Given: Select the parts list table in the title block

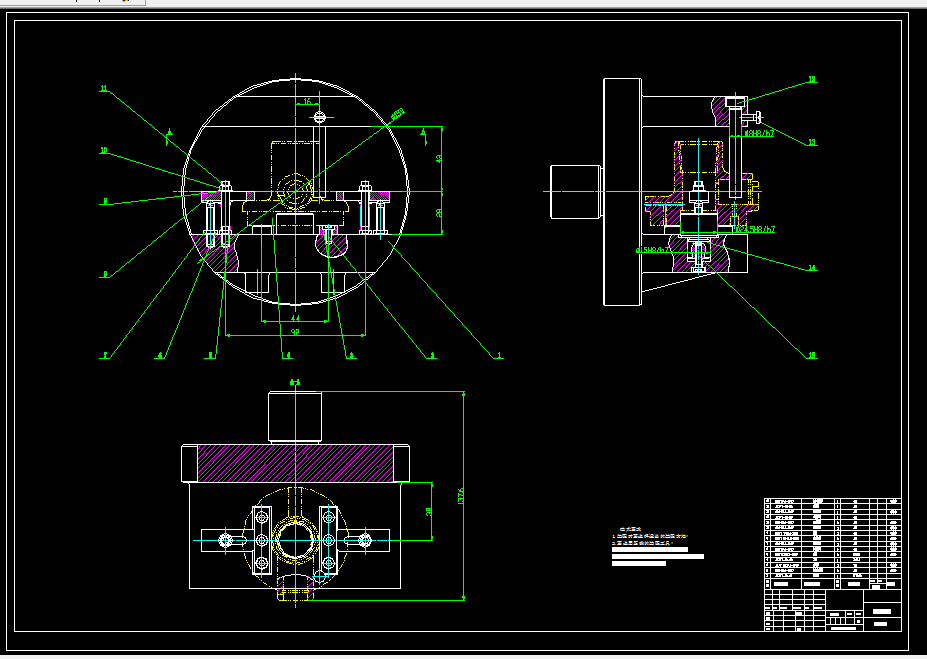Looking at the screenshot, I should 832,543.
